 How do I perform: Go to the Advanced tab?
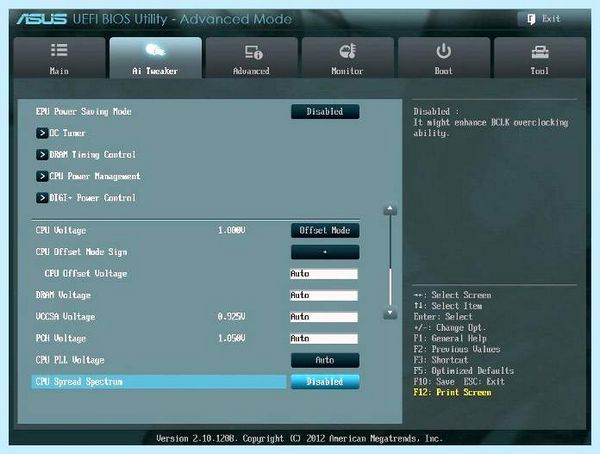[251, 58]
